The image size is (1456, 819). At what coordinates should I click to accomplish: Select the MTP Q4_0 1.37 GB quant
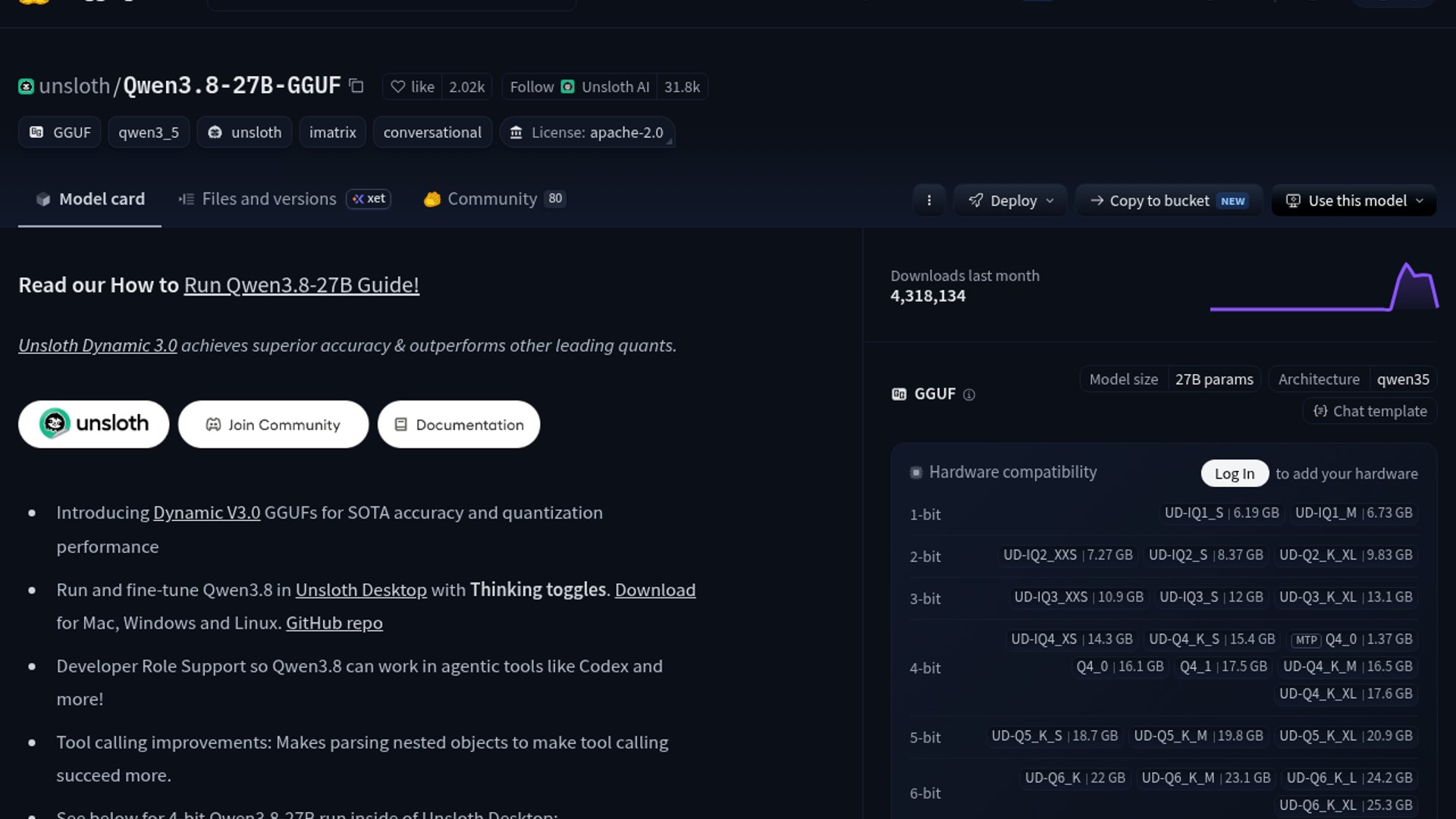1352,639
